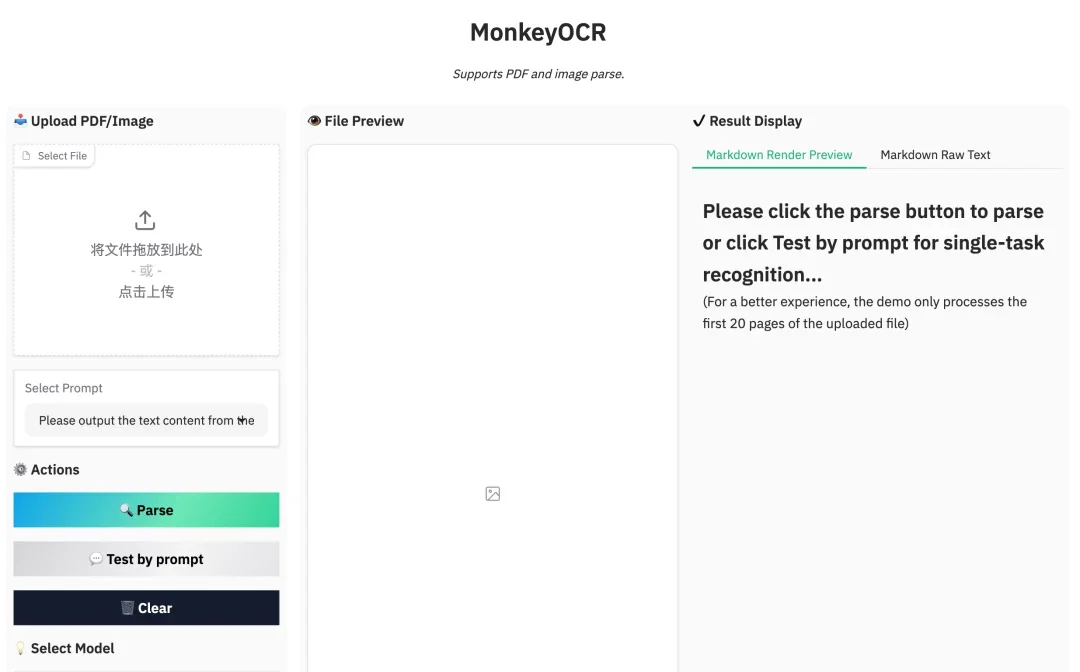Start parsing with the Parse button
Screen dimensions: 1080x672
pyautogui.click(x=146, y=510)
